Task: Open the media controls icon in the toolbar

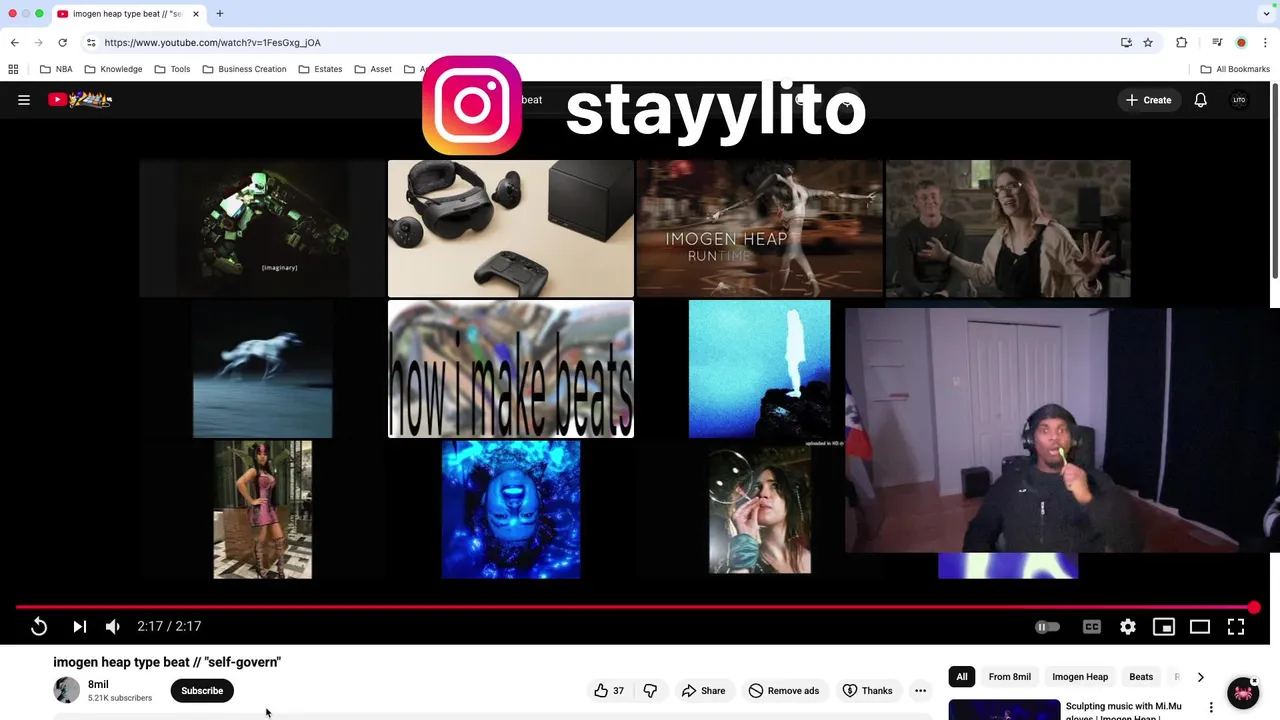Action: point(1217,42)
